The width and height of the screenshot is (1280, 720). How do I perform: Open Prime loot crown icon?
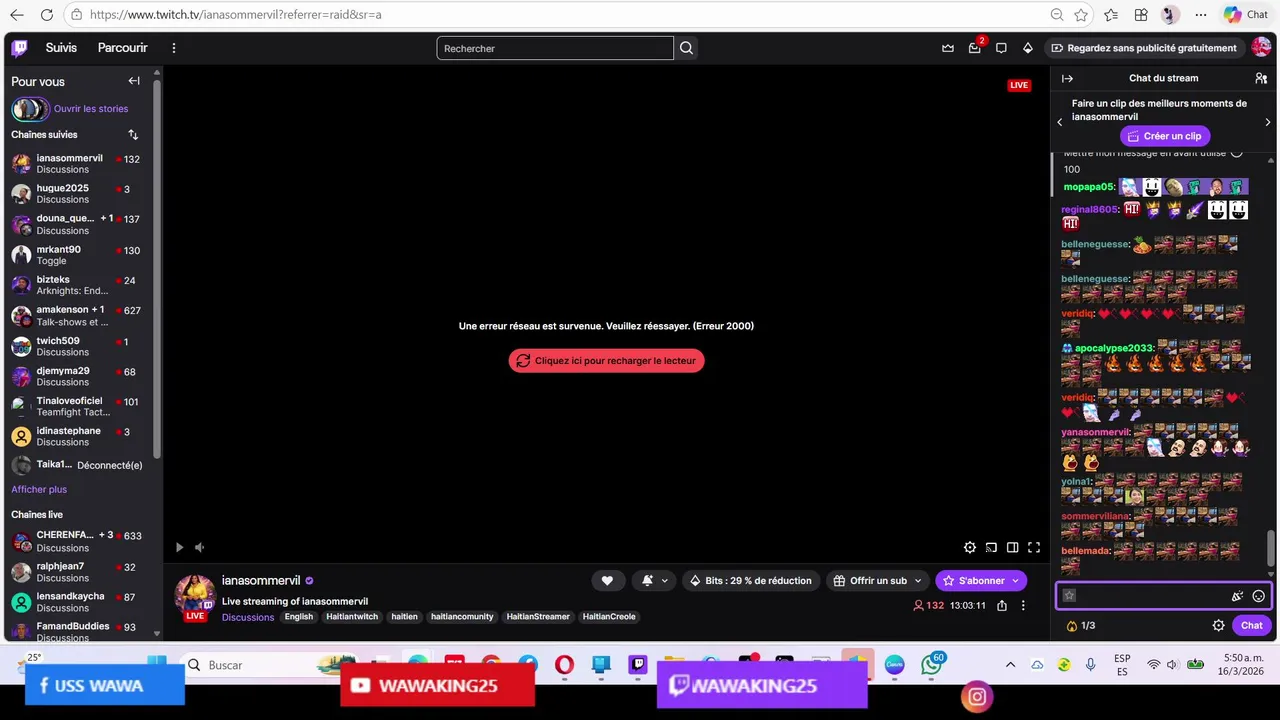[948, 48]
